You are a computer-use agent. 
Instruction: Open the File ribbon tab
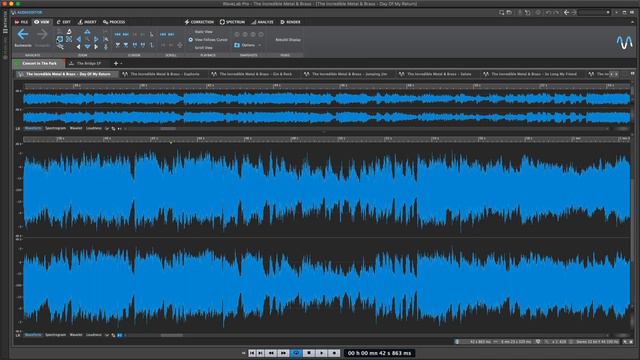21,22
